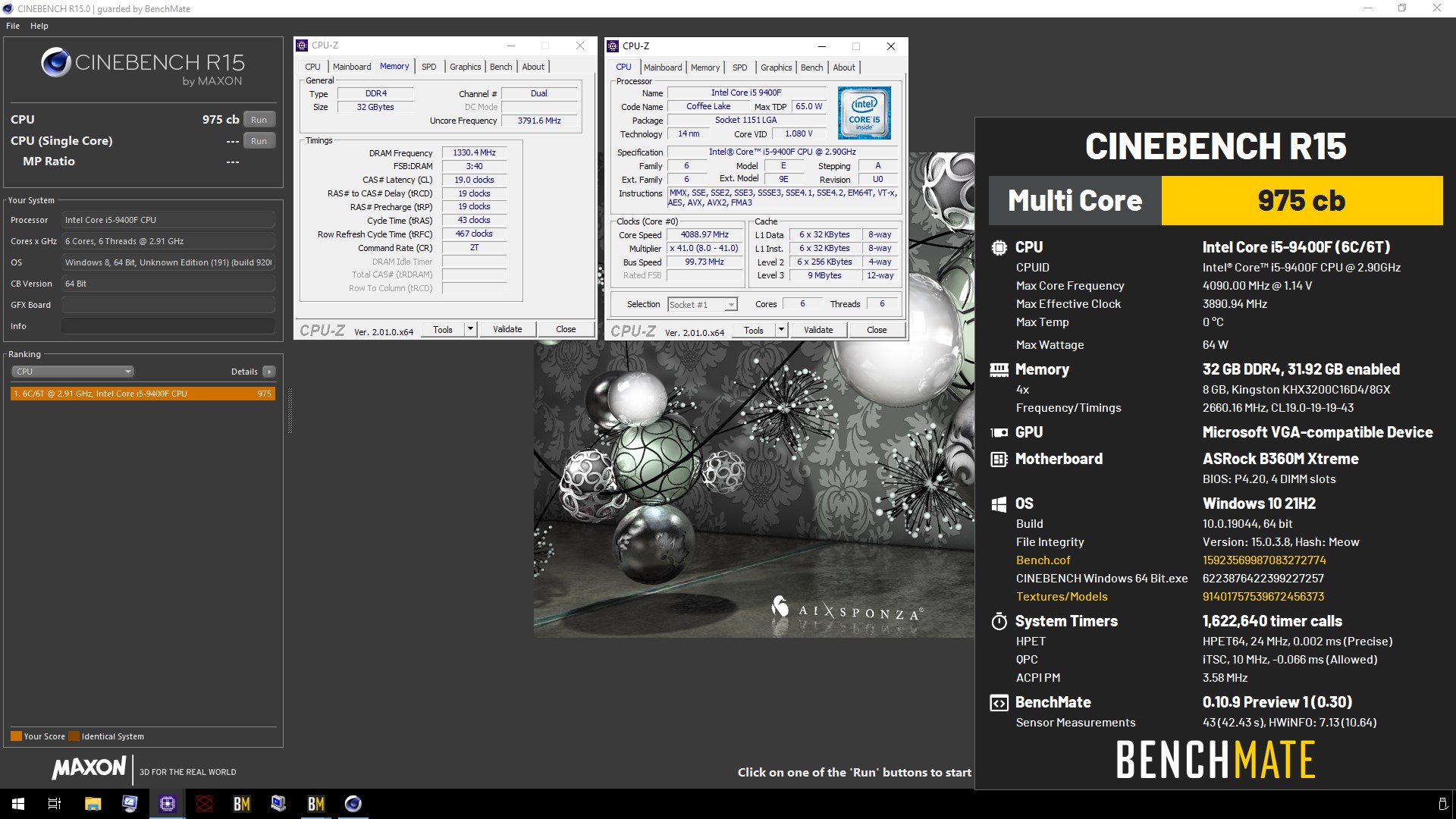Viewport: 1456px width, 819px height.
Task: Expand Tools dropdown arrow in Memory CPU-Z window
Action: (470, 330)
